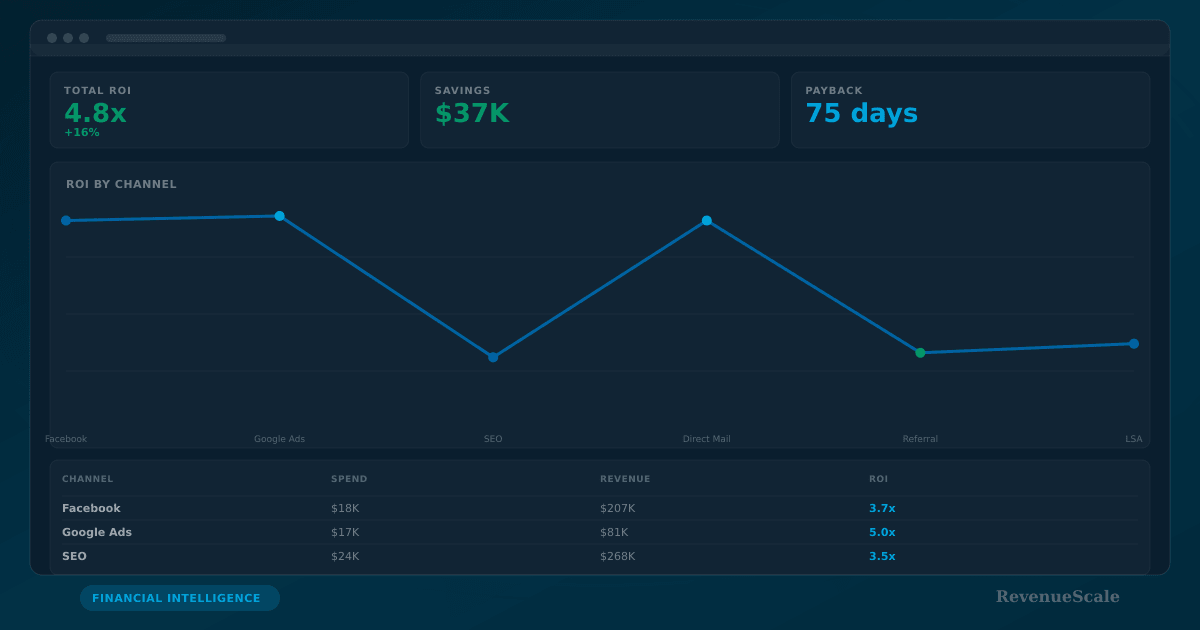
Task: Open the Savings $37K card
Action: [599, 110]
